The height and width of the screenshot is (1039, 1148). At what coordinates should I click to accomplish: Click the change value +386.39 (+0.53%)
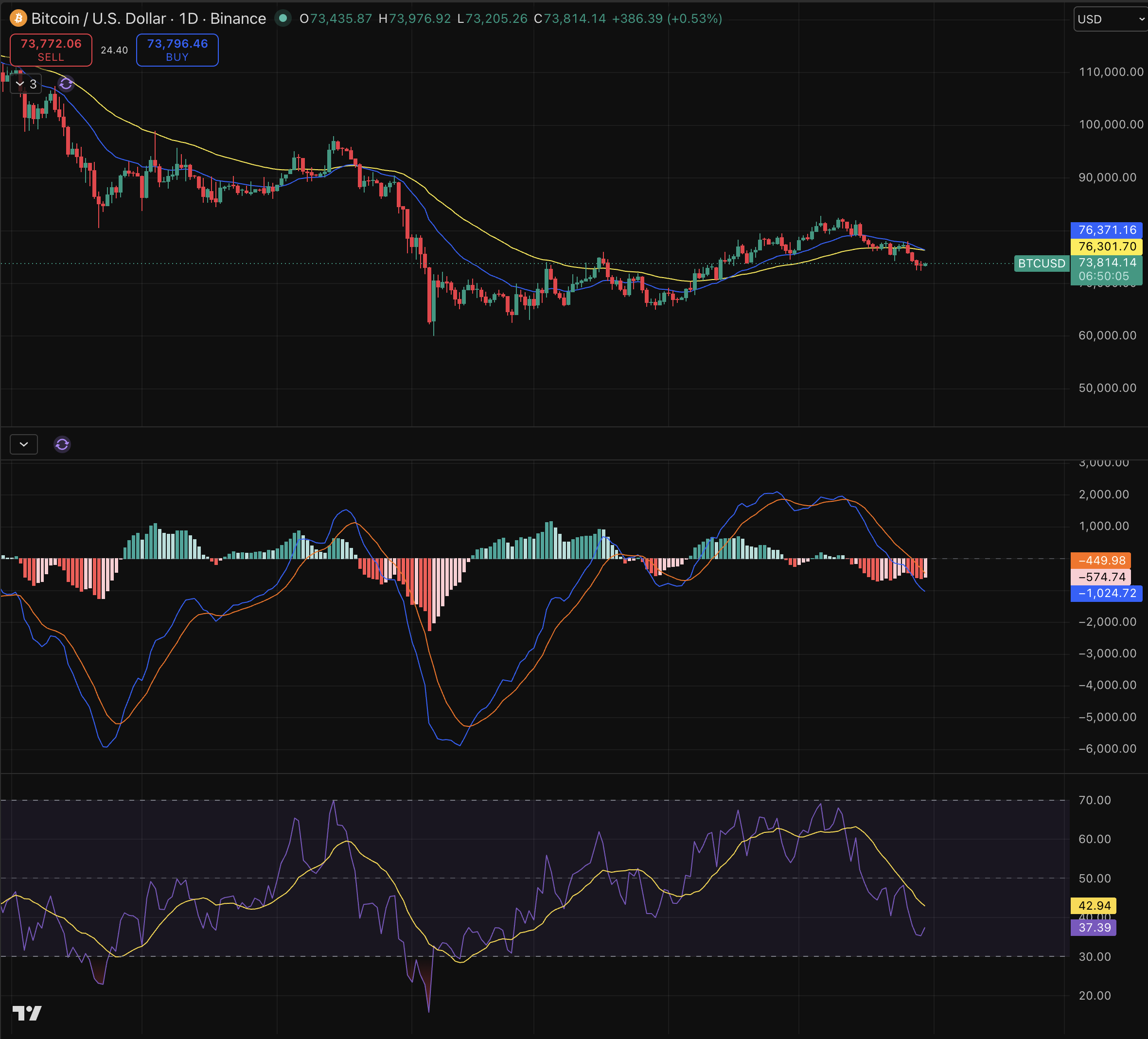(x=667, y=19)
